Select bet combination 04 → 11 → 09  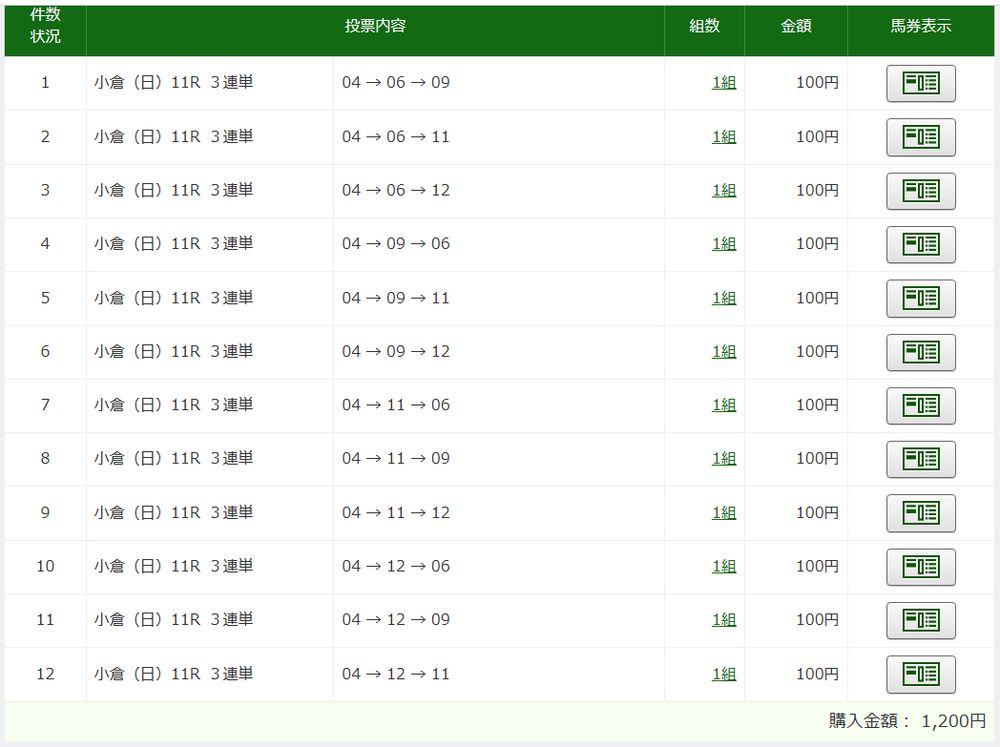(396, 459)
